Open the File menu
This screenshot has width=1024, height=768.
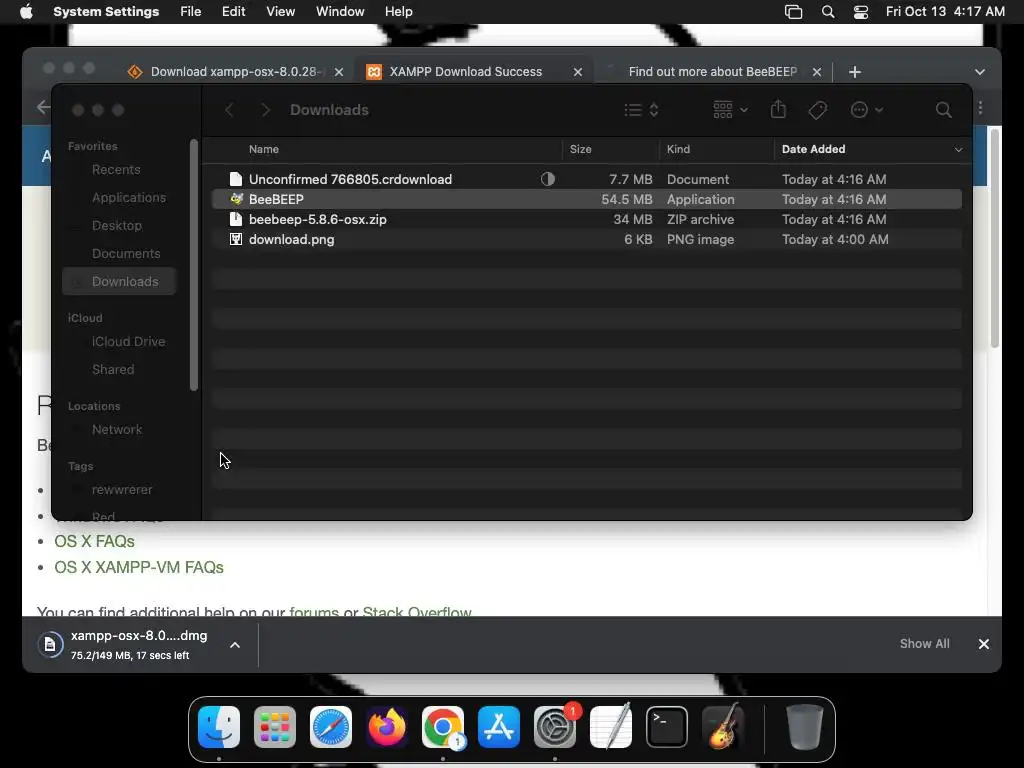click(x=191, y=12)
